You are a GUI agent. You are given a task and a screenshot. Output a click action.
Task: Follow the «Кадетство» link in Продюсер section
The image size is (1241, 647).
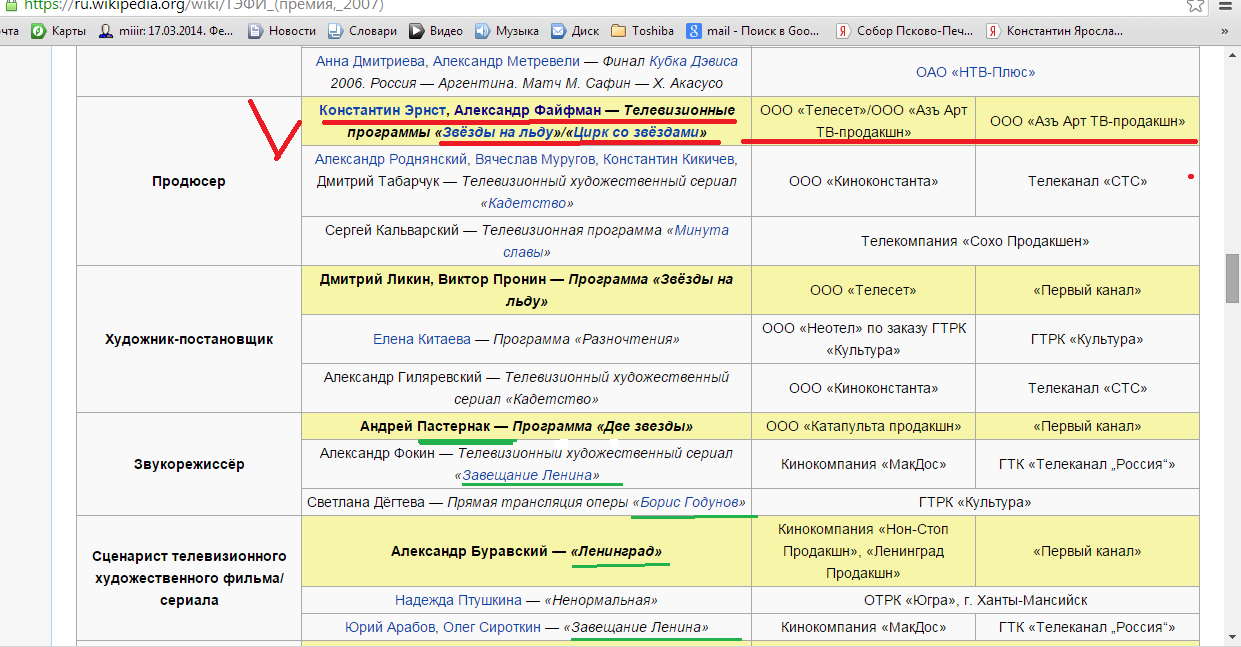point(527,203)
